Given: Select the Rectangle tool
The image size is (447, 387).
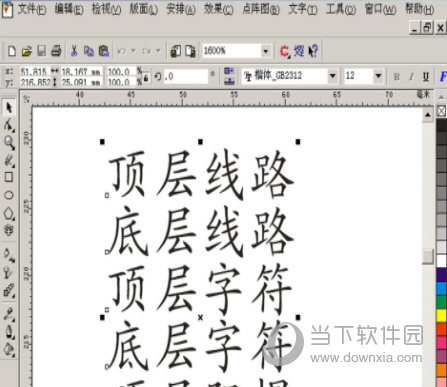Looking at the screenshot, I should [x=9, y=177].
